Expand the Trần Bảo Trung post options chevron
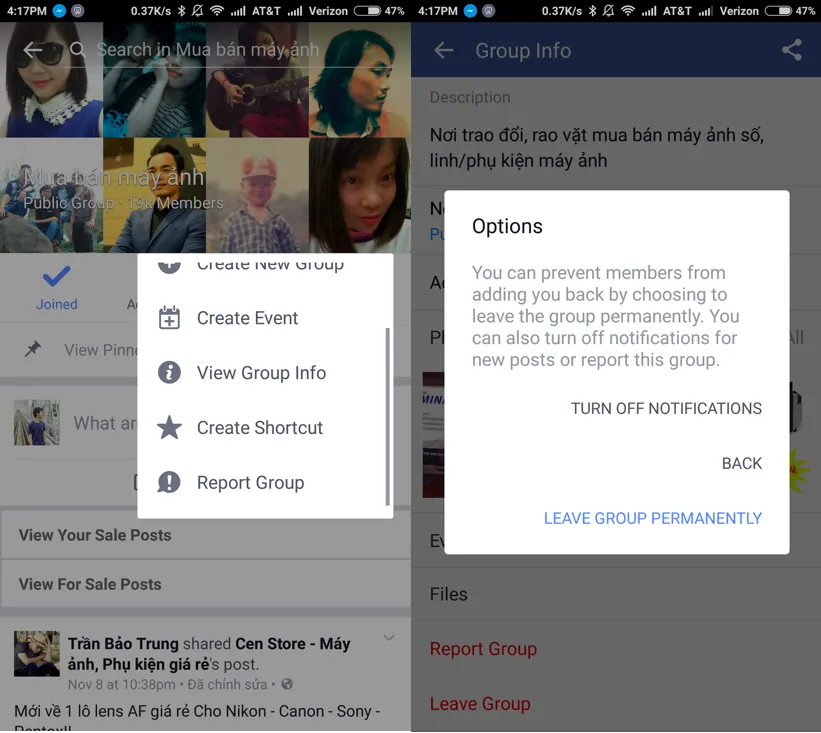Screen dimensions: 821x733 390,637
